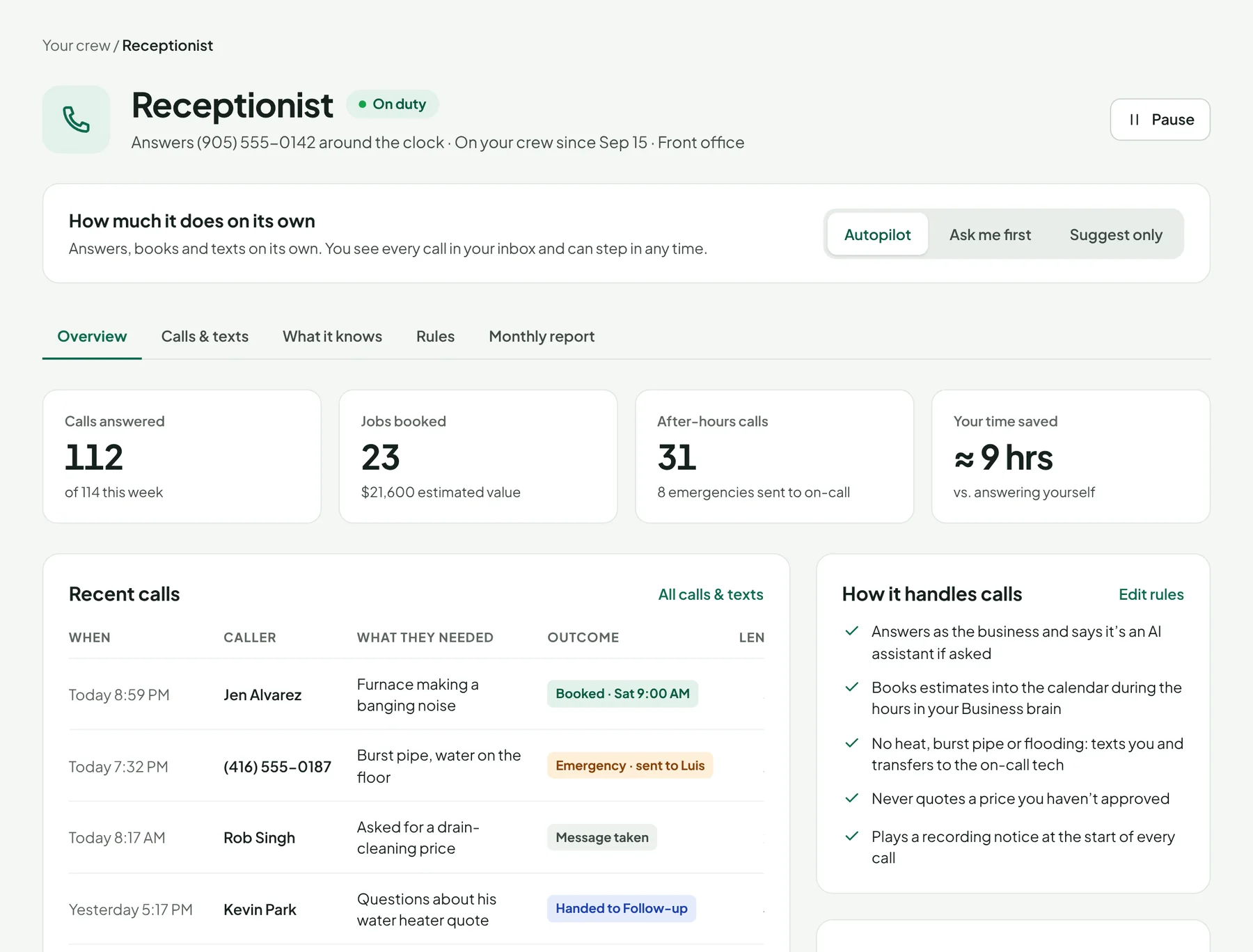Switch to Ask me first mode
Viewport: 1253px width, 952px height.
[x=990, y=235]
